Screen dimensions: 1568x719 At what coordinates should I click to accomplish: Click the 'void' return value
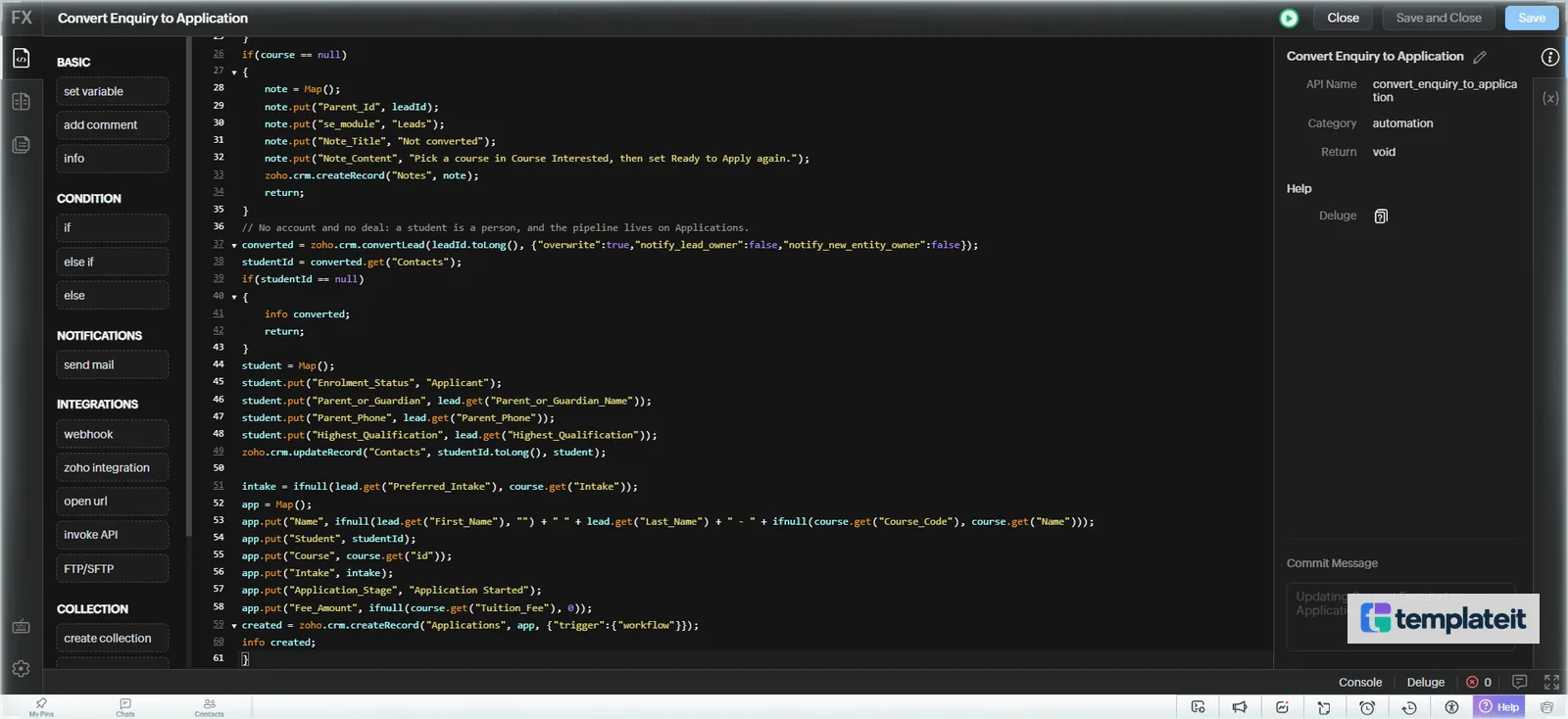click(1384, 152)
